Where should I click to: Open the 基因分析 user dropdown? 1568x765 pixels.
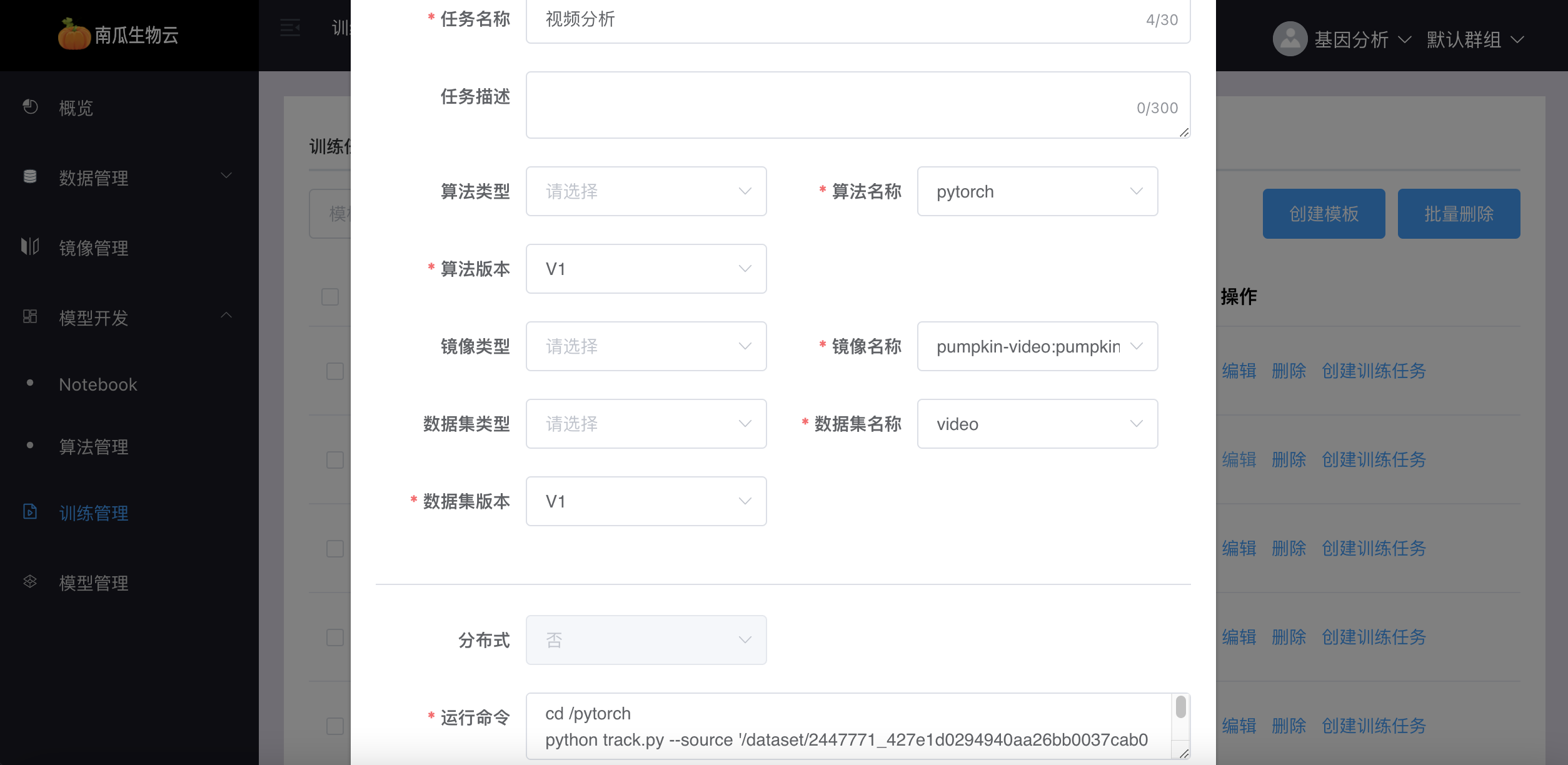[1362, 39]
